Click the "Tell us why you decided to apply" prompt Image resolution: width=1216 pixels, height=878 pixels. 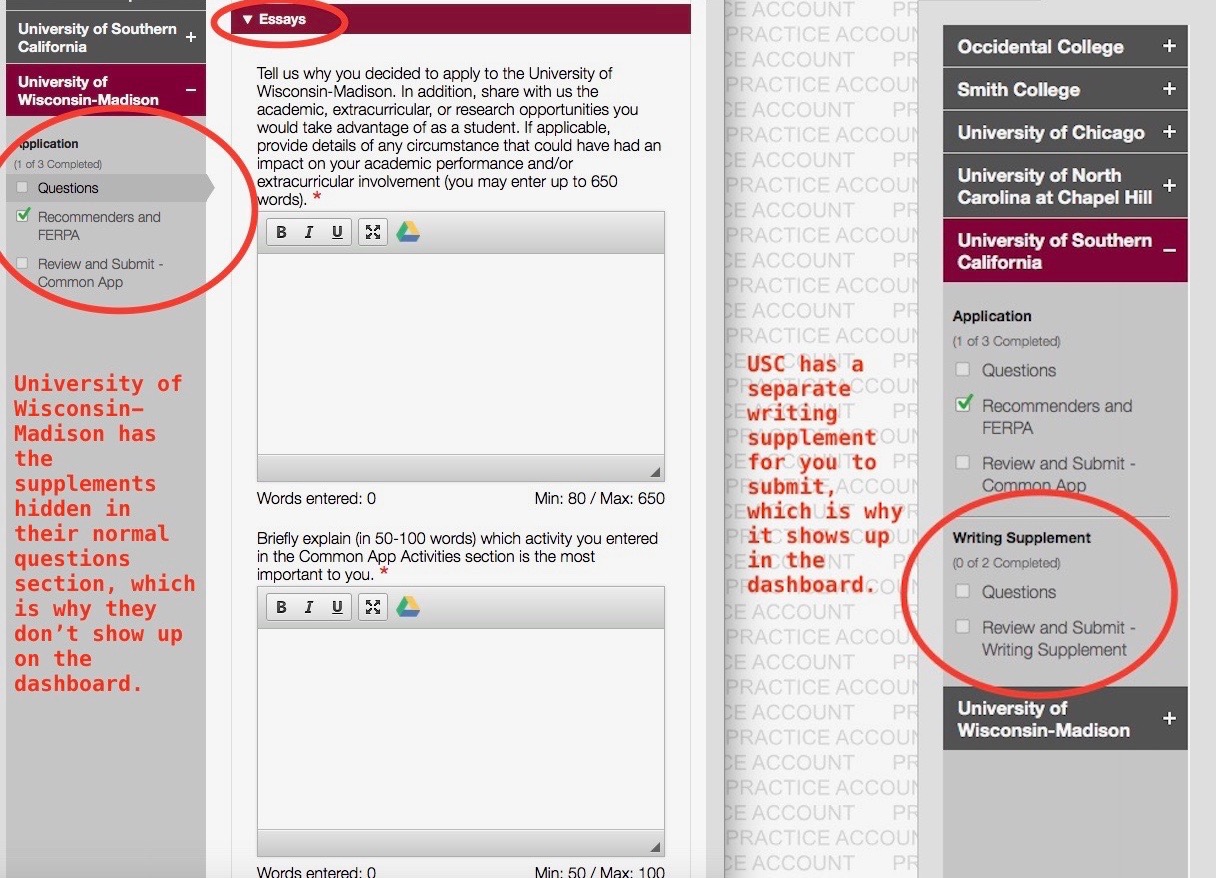tap(459, 136)
